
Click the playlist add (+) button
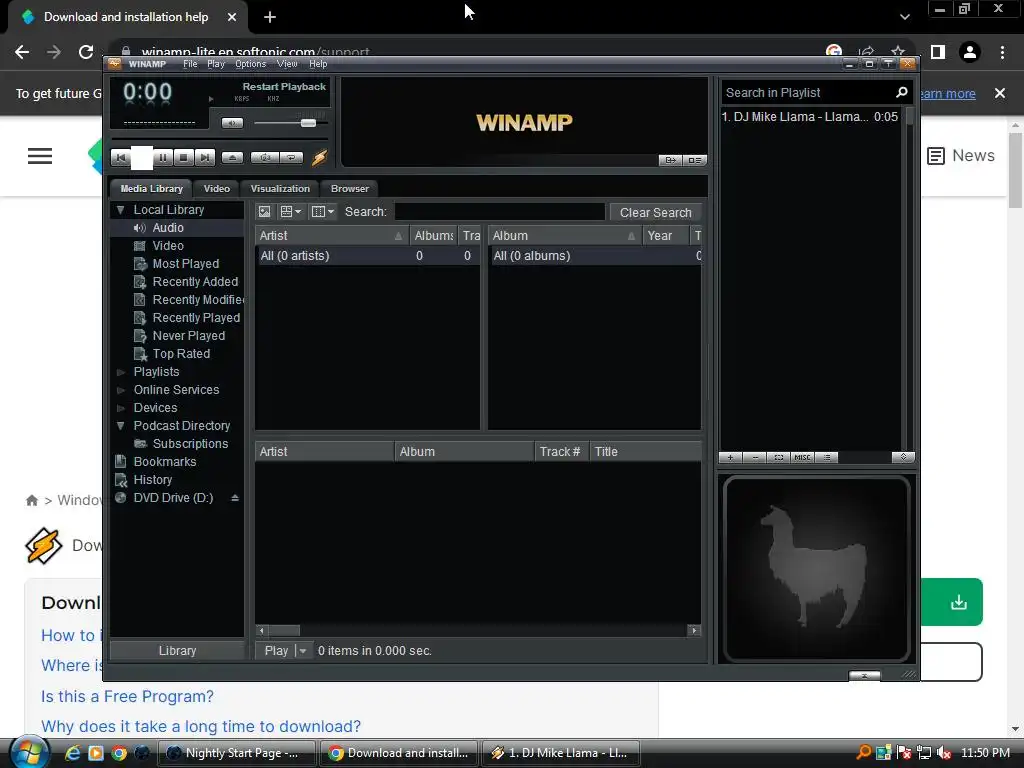(730, 457)
